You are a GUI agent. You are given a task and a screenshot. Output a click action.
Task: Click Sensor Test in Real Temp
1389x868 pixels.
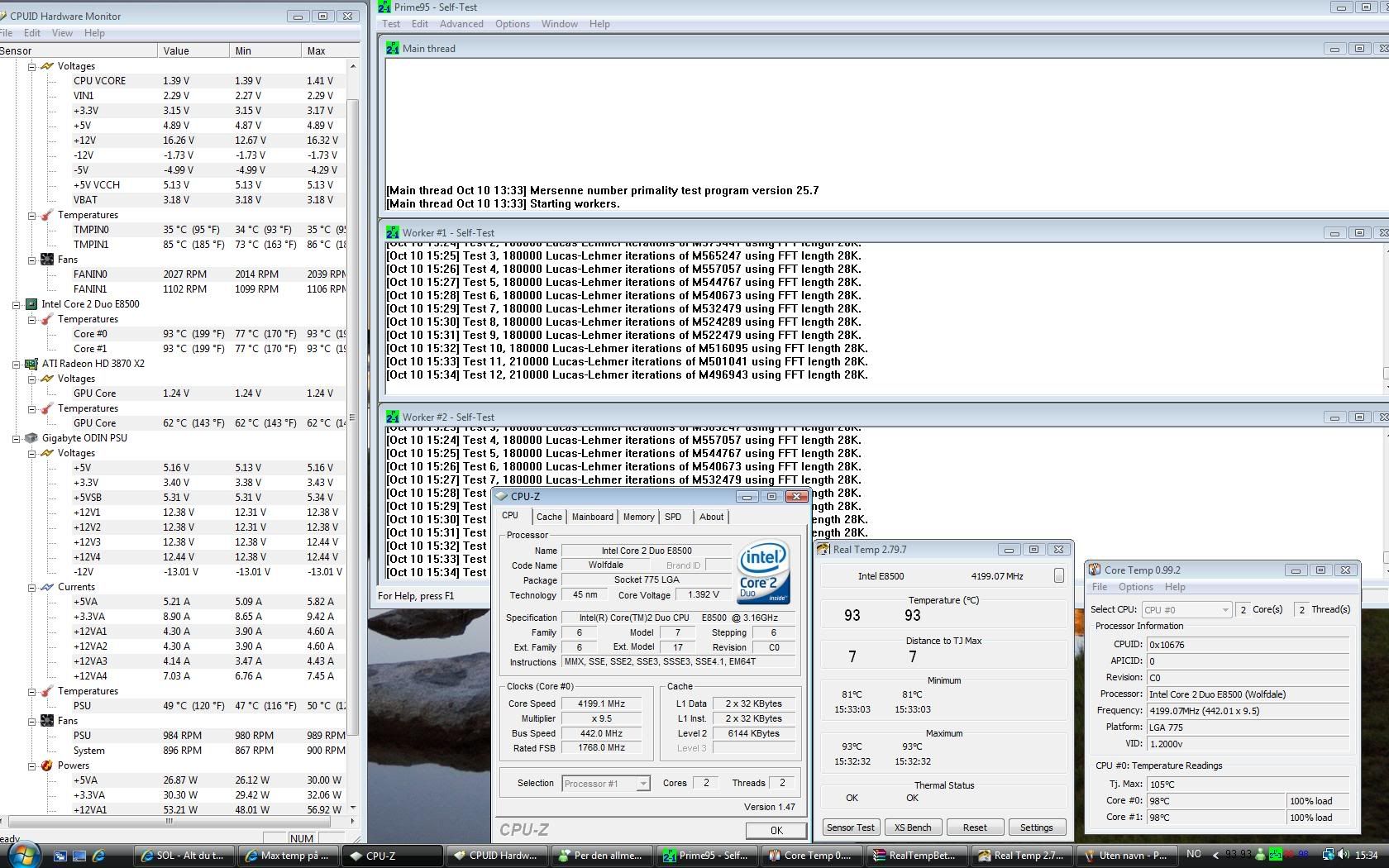coord(851,827)
